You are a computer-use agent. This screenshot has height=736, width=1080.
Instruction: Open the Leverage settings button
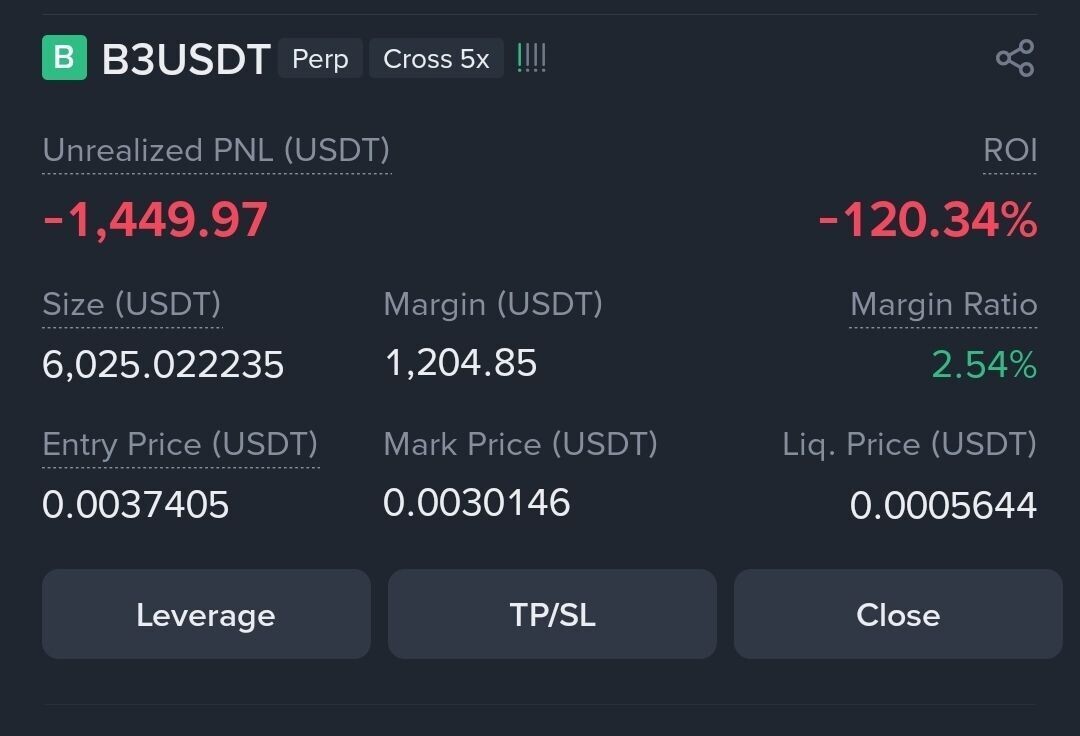tap(206, 614)
